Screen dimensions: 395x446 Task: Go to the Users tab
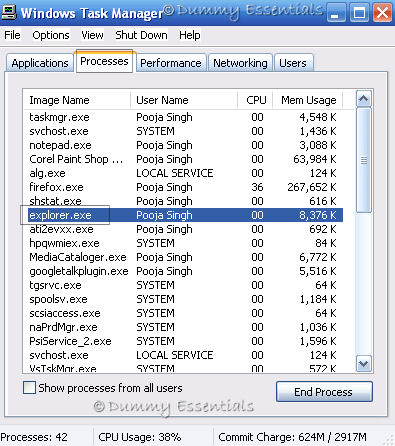293,63
